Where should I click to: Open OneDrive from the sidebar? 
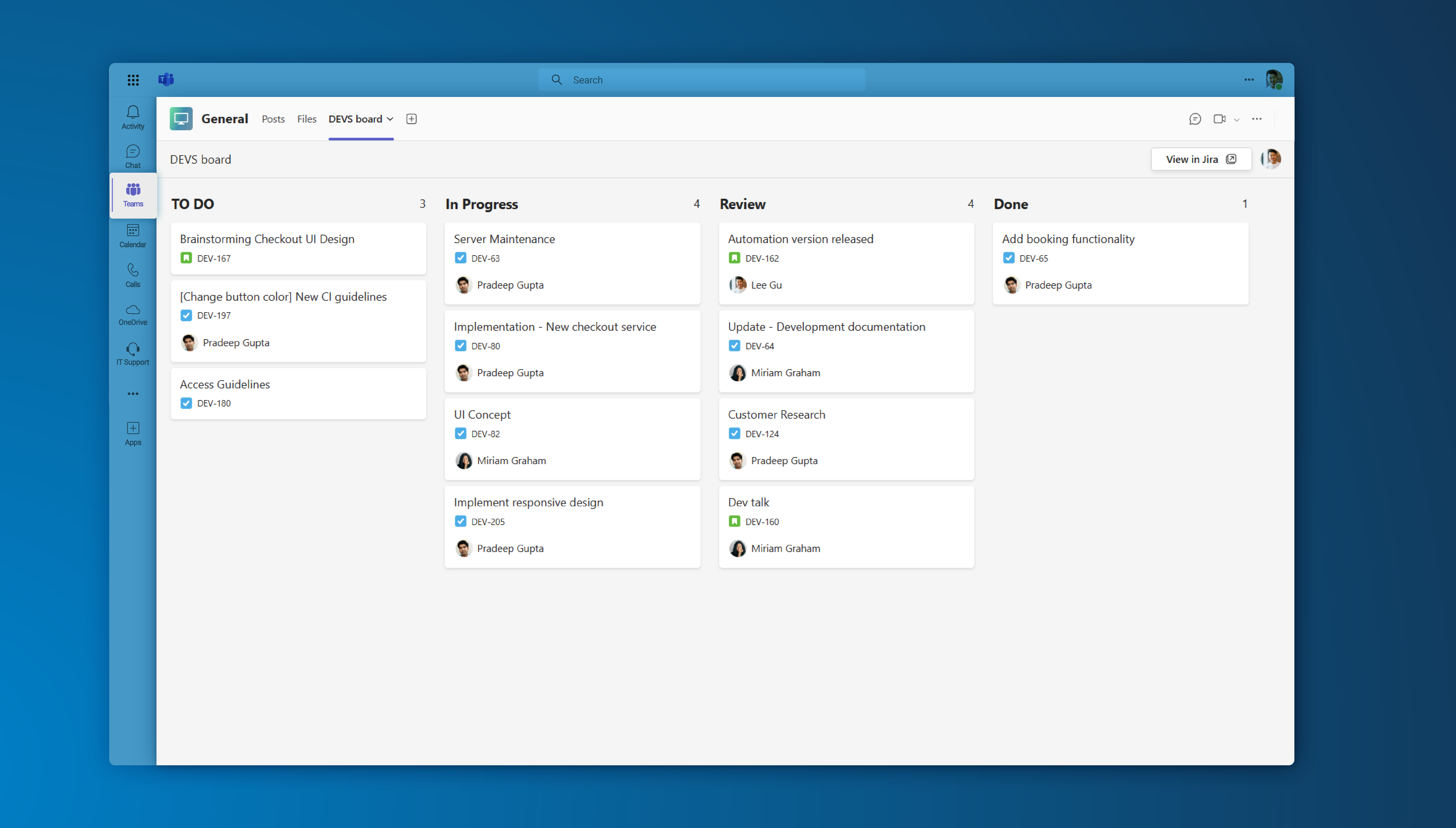coord(133,314)
